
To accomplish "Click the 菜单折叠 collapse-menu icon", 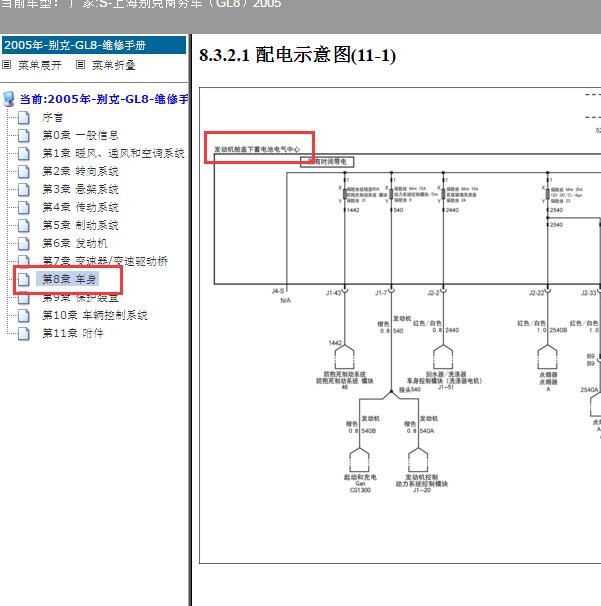I will click(x=80, y=65).
